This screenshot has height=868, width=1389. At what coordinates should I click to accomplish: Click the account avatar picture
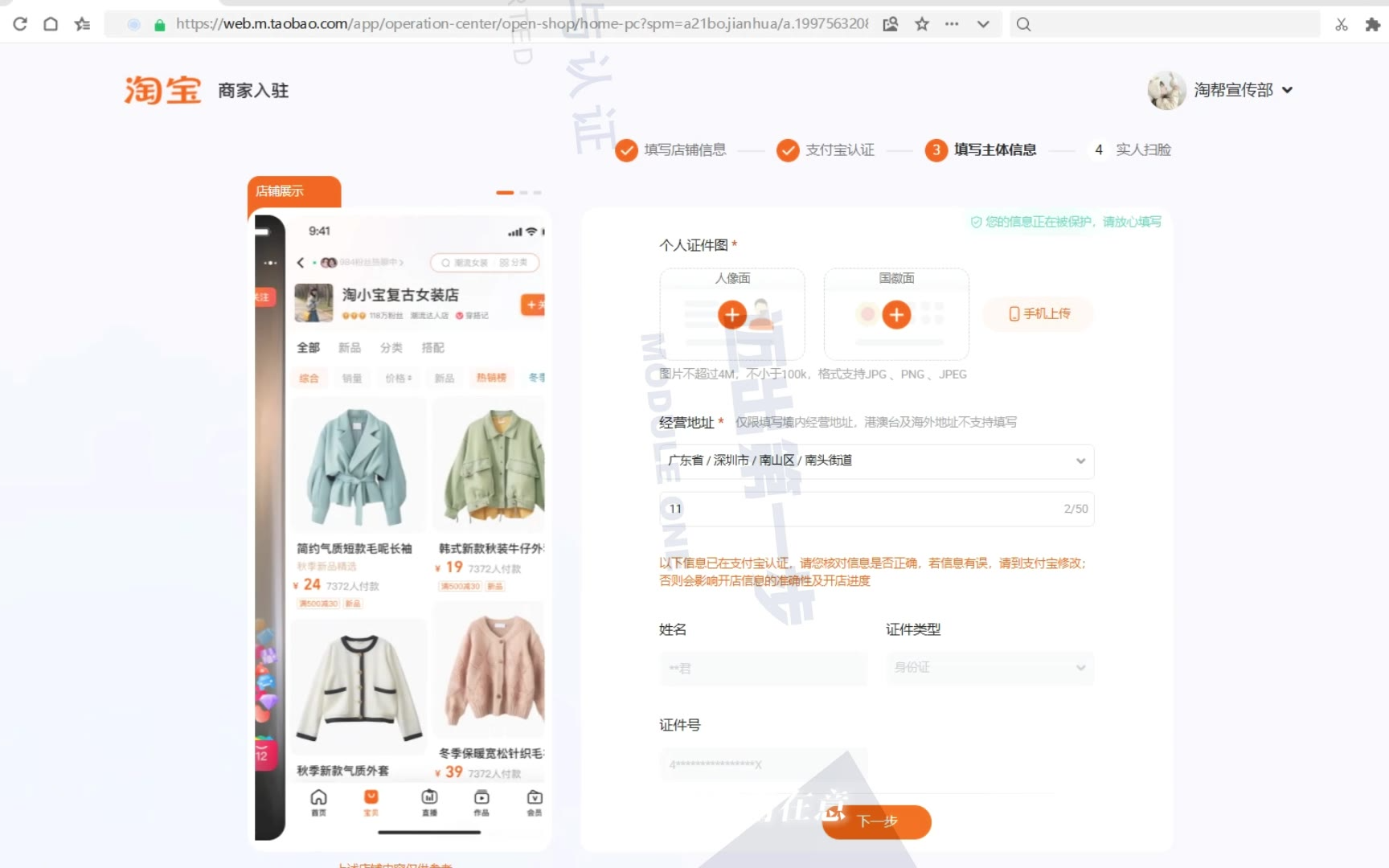pos(1166,90)
